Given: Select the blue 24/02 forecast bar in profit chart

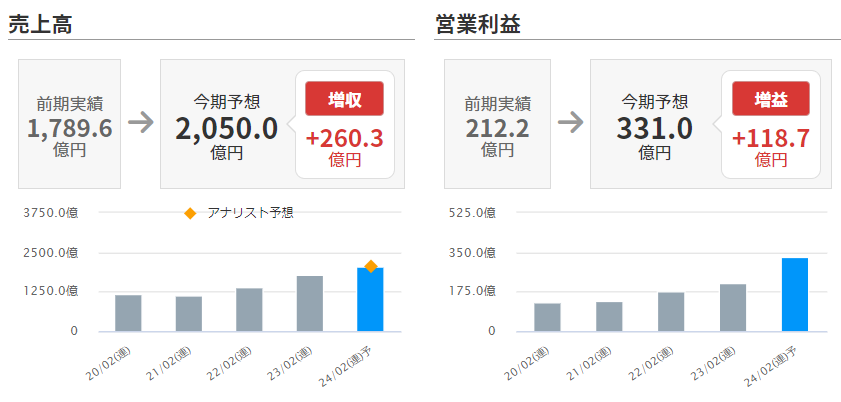Looking at the screenshot, I should pos(794,295).
